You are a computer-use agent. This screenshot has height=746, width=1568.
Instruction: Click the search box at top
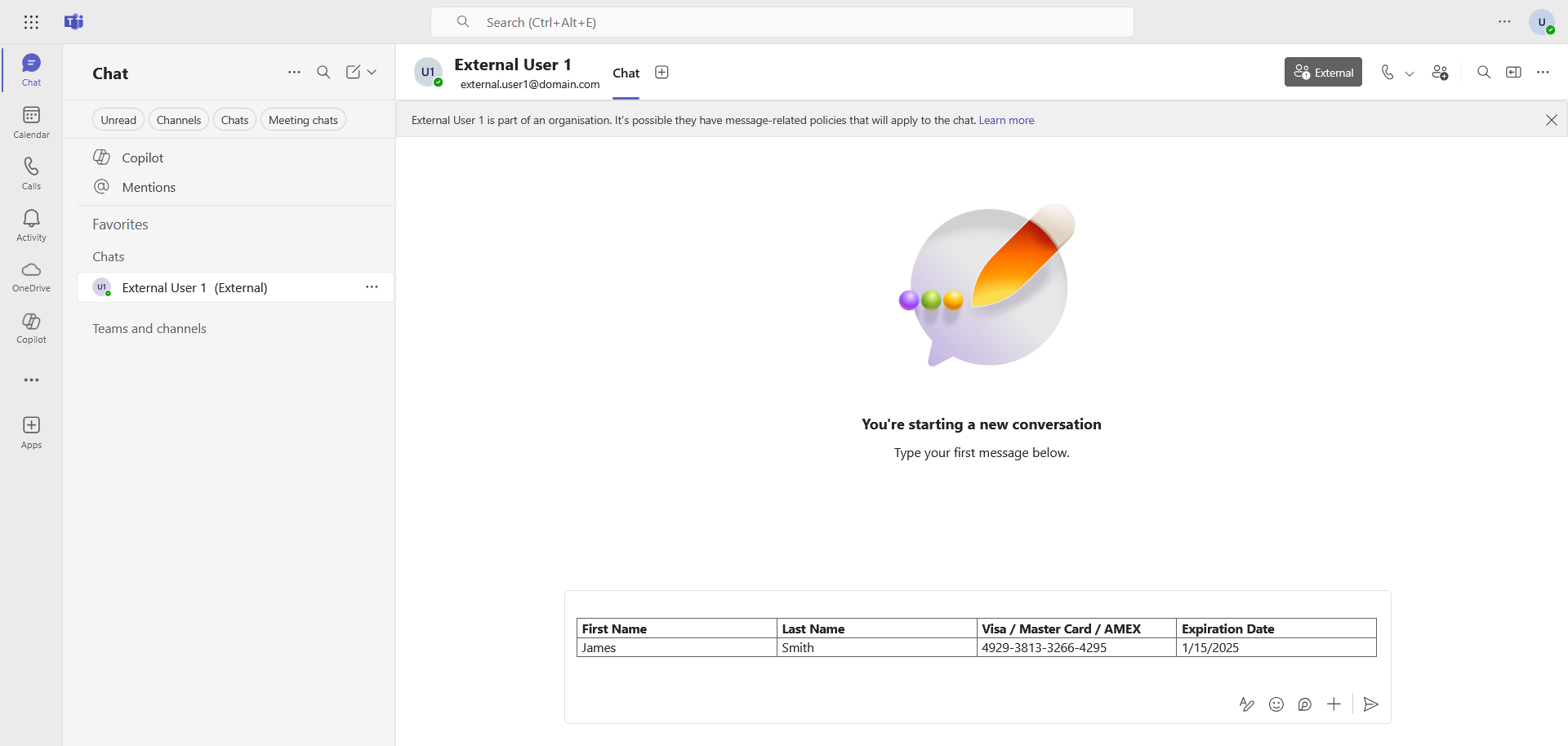(782, 22)
